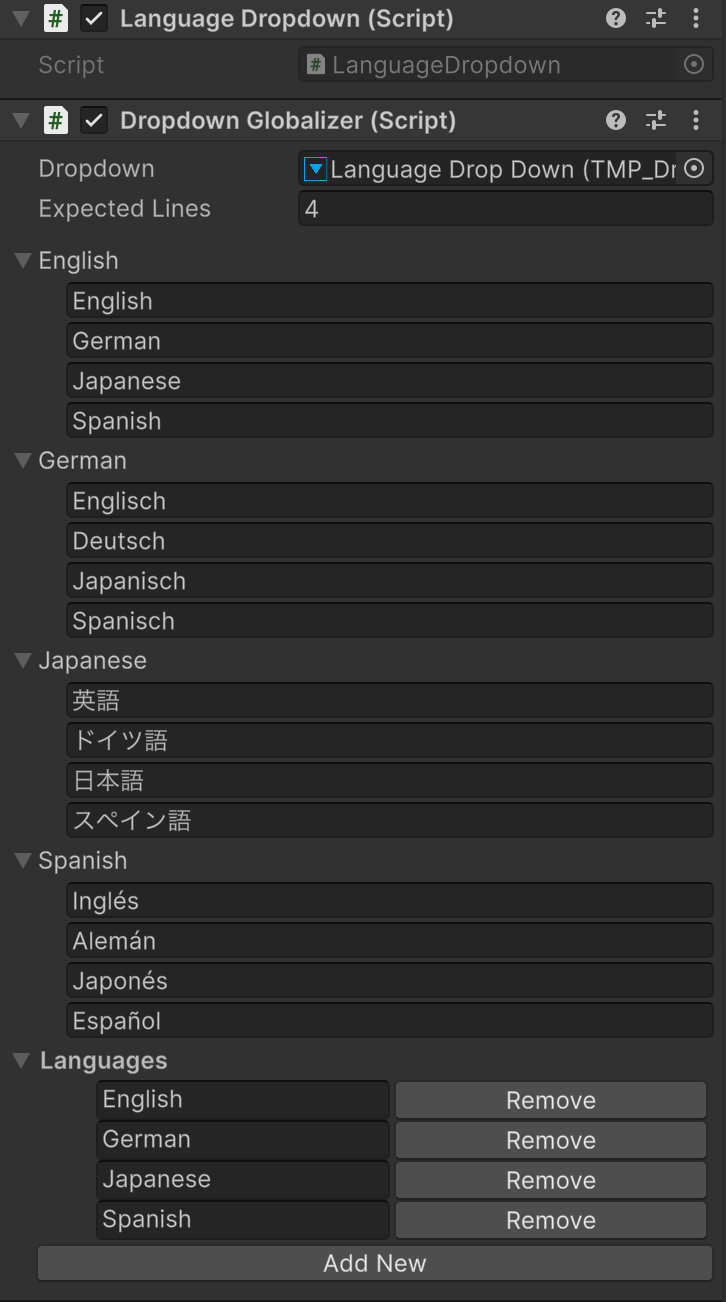Click the Deutsch text field
726x1302 pixels.
(x=390, y=541)
